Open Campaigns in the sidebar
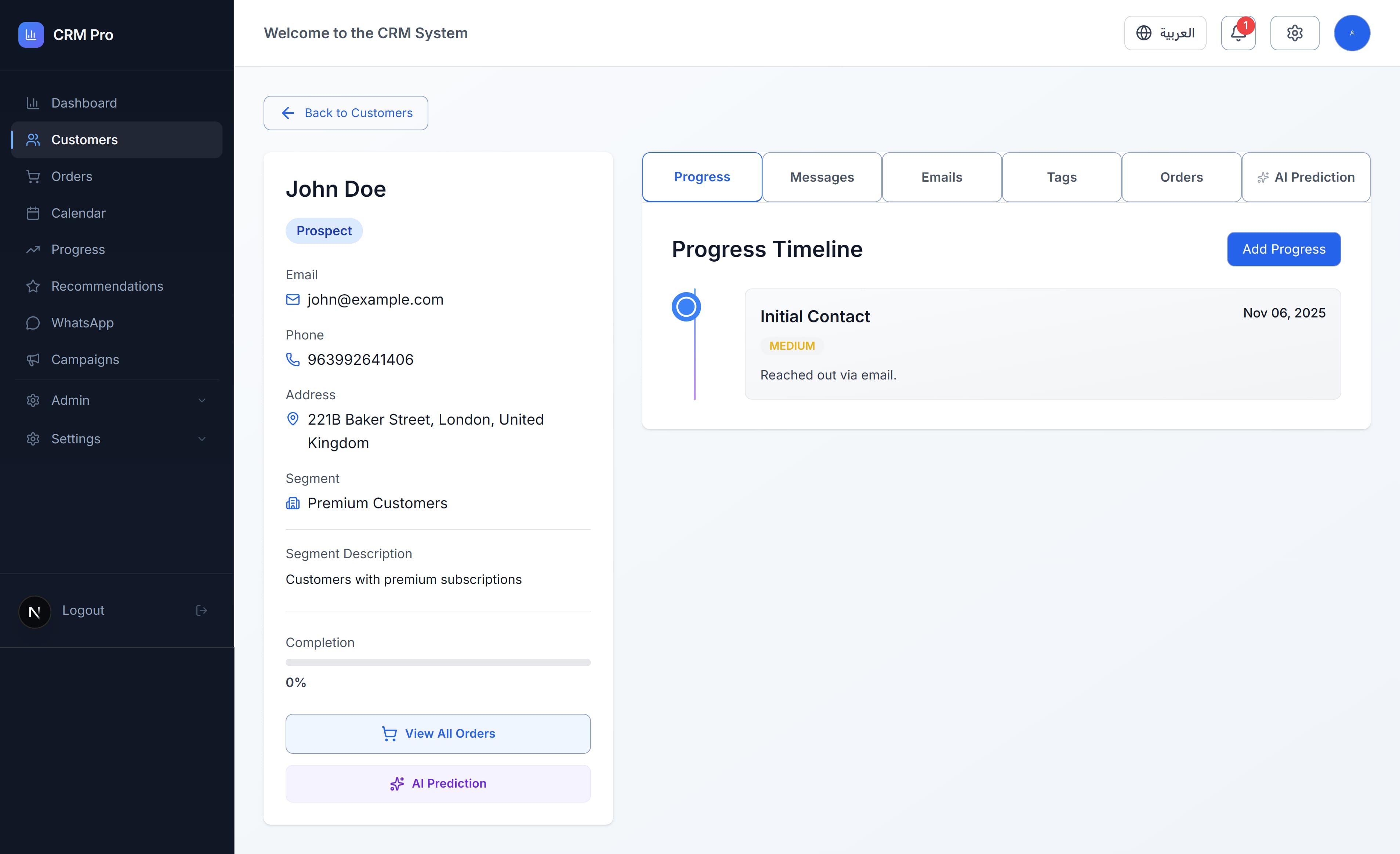The image size is (1400, 854). 116,359
